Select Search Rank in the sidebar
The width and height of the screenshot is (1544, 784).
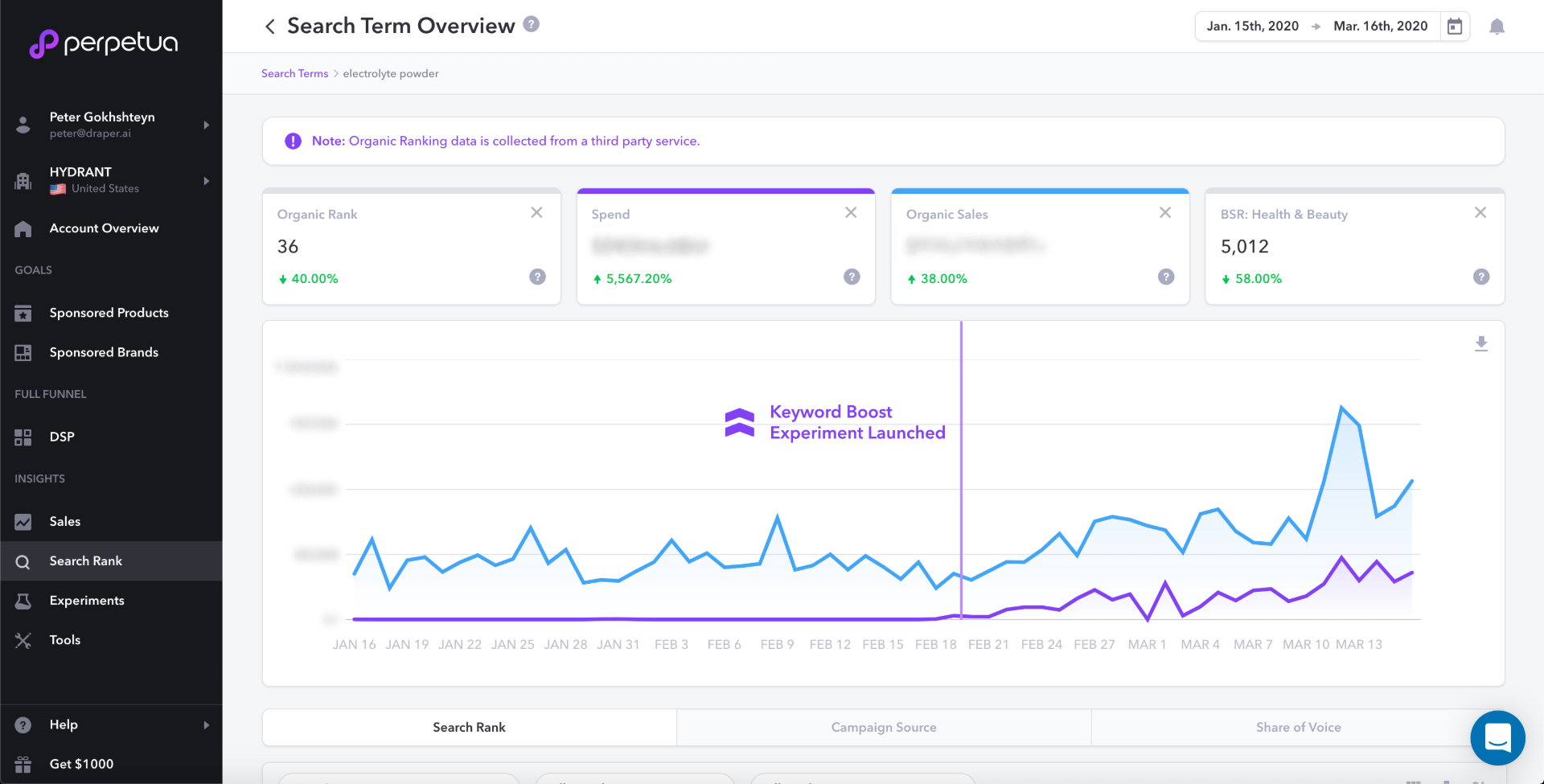(x=85, y=560)
